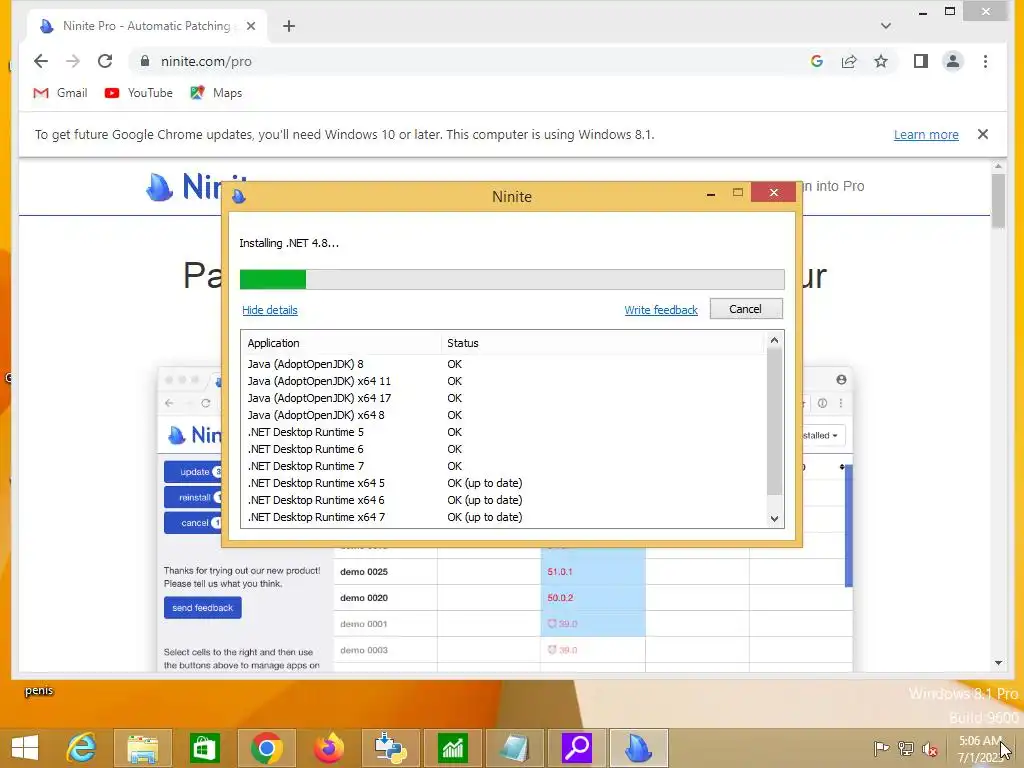The image size is (1024, 768).
Task: Minimize the Ninite installer dialog
Action: point(711,194)
